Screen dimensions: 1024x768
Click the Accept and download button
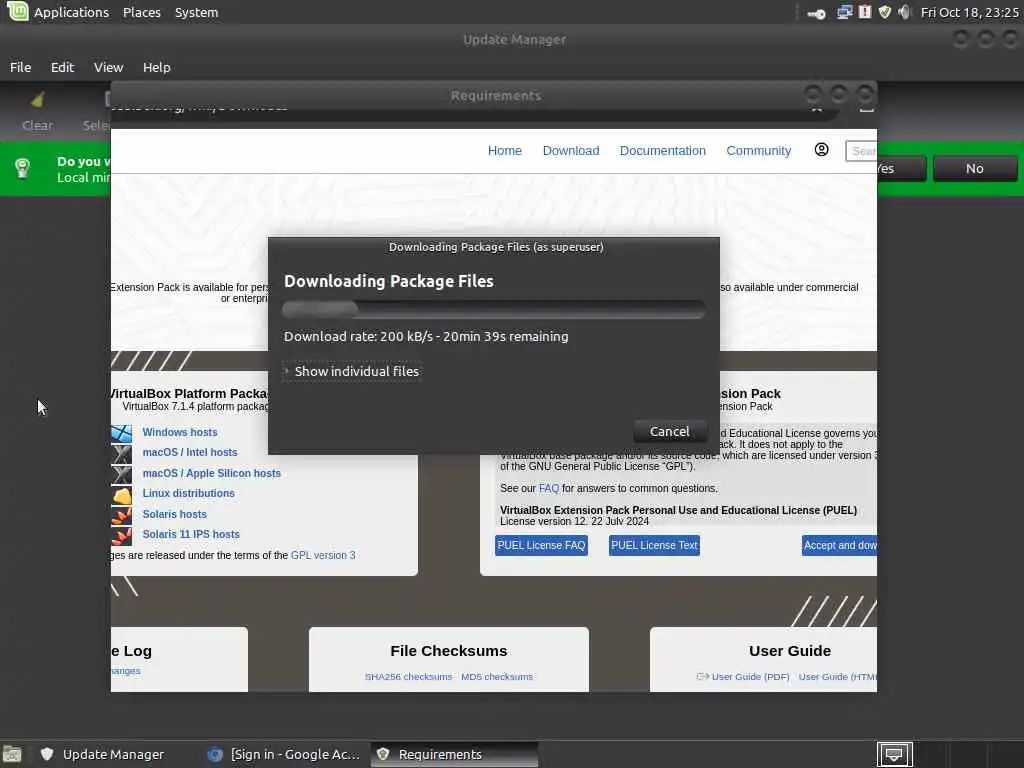(x=839, y=545)
